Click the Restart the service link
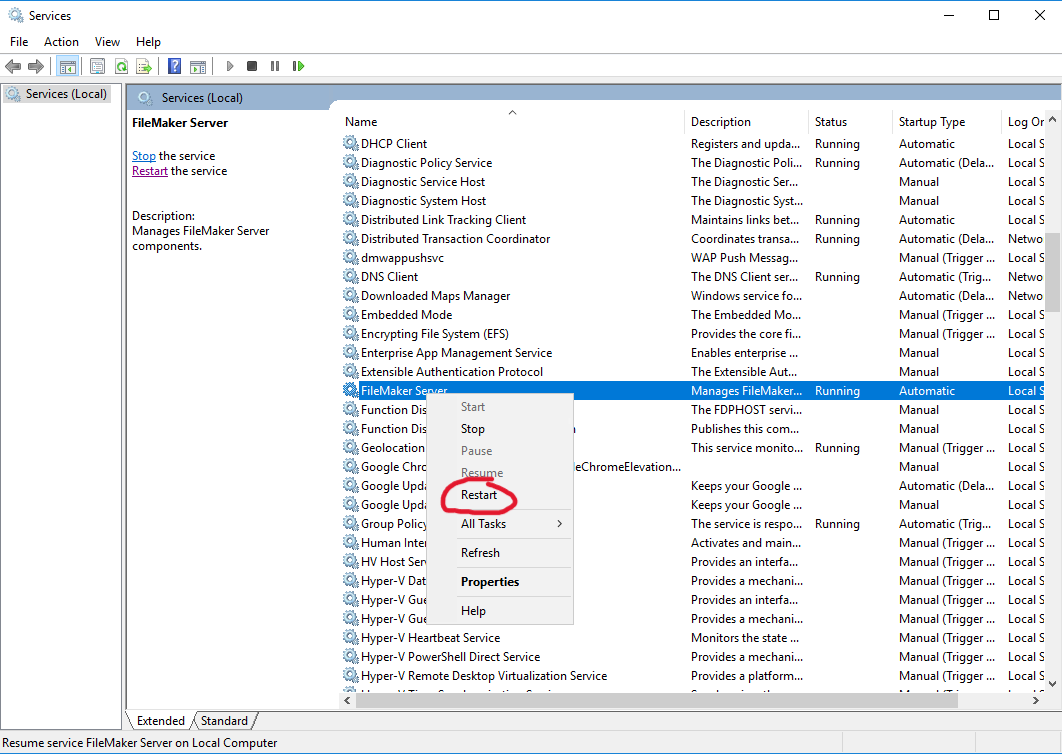 (150, 171)
